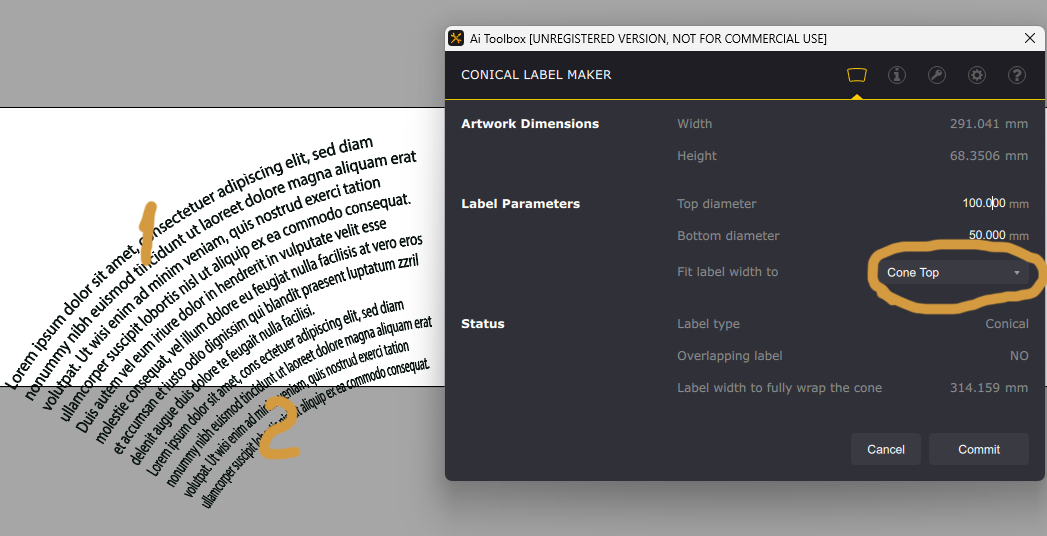Open the settings gear icon
The height and width of the screenshot is (536, 1047).
coord(977,75)
